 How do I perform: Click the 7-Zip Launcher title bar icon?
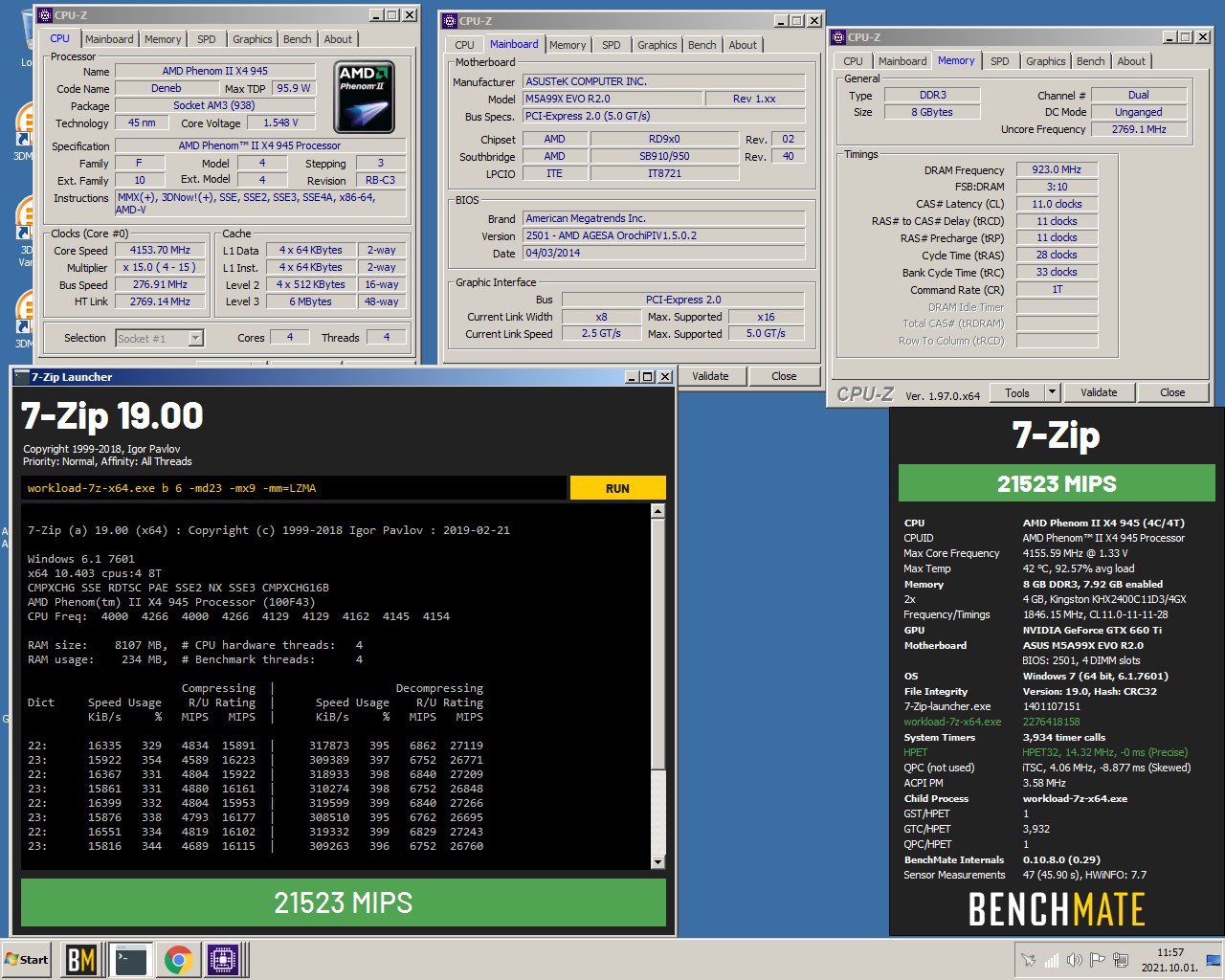point(22,377)
